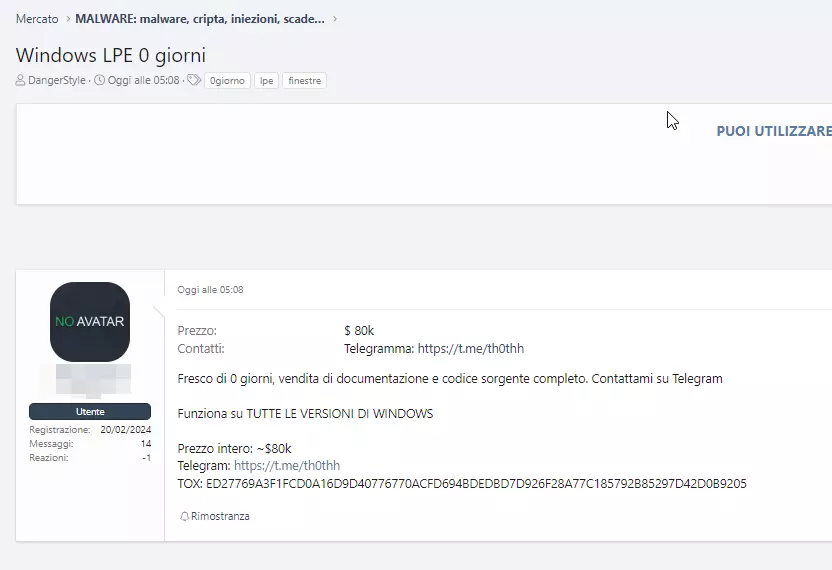This screenshot has height=570, width=832.
Task: Click the chevron after the Mercato breadcrumb
Action: click(68, 19)
